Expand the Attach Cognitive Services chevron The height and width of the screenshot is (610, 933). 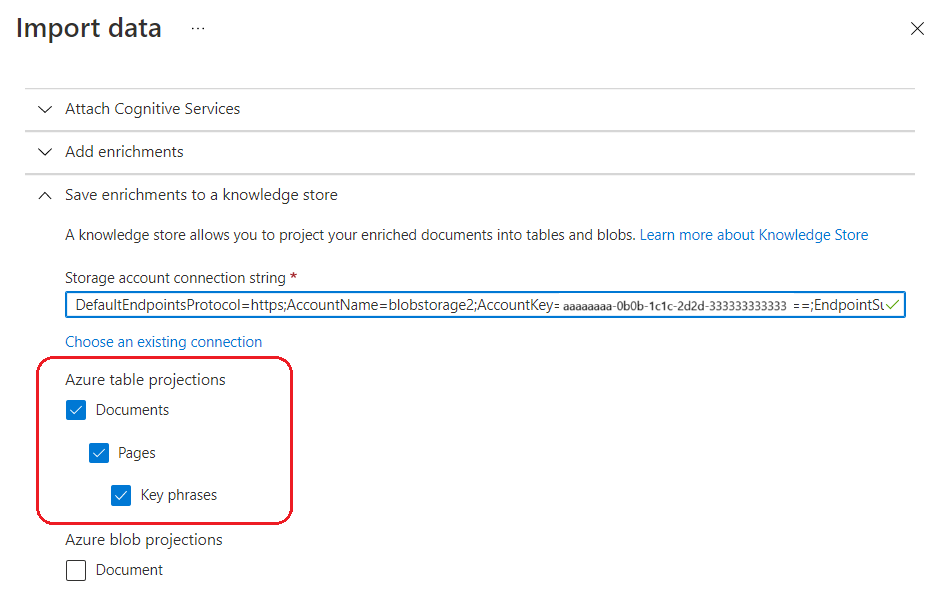[x=45, y=109]
